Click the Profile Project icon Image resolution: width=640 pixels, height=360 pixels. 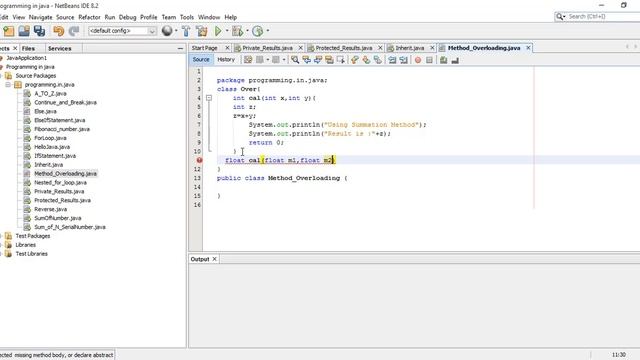click(x=258, y=31)
